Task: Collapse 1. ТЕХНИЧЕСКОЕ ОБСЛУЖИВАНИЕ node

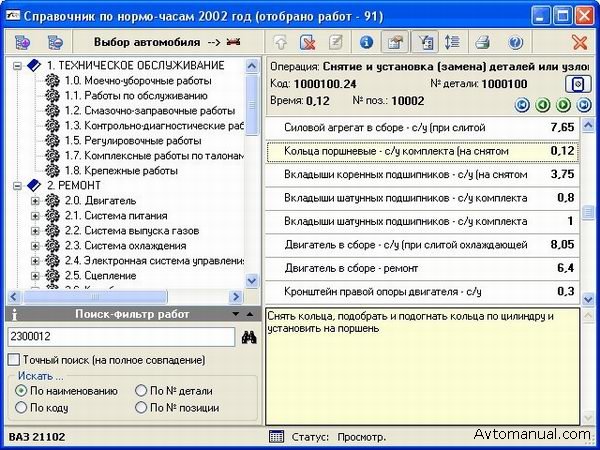Action: [x=17, y=66]
